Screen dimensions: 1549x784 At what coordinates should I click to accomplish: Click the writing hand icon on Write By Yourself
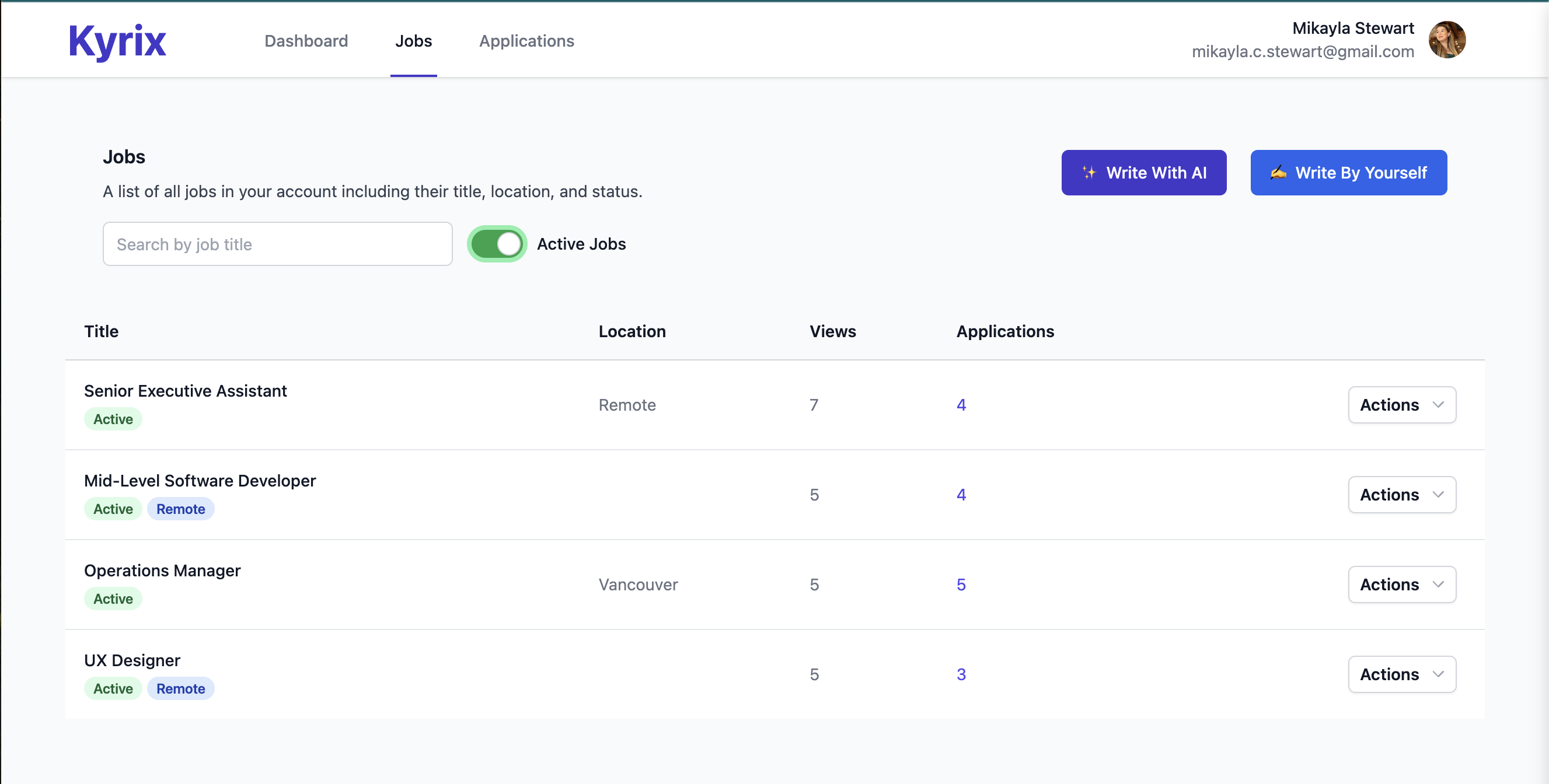[x=1278, y=173]
